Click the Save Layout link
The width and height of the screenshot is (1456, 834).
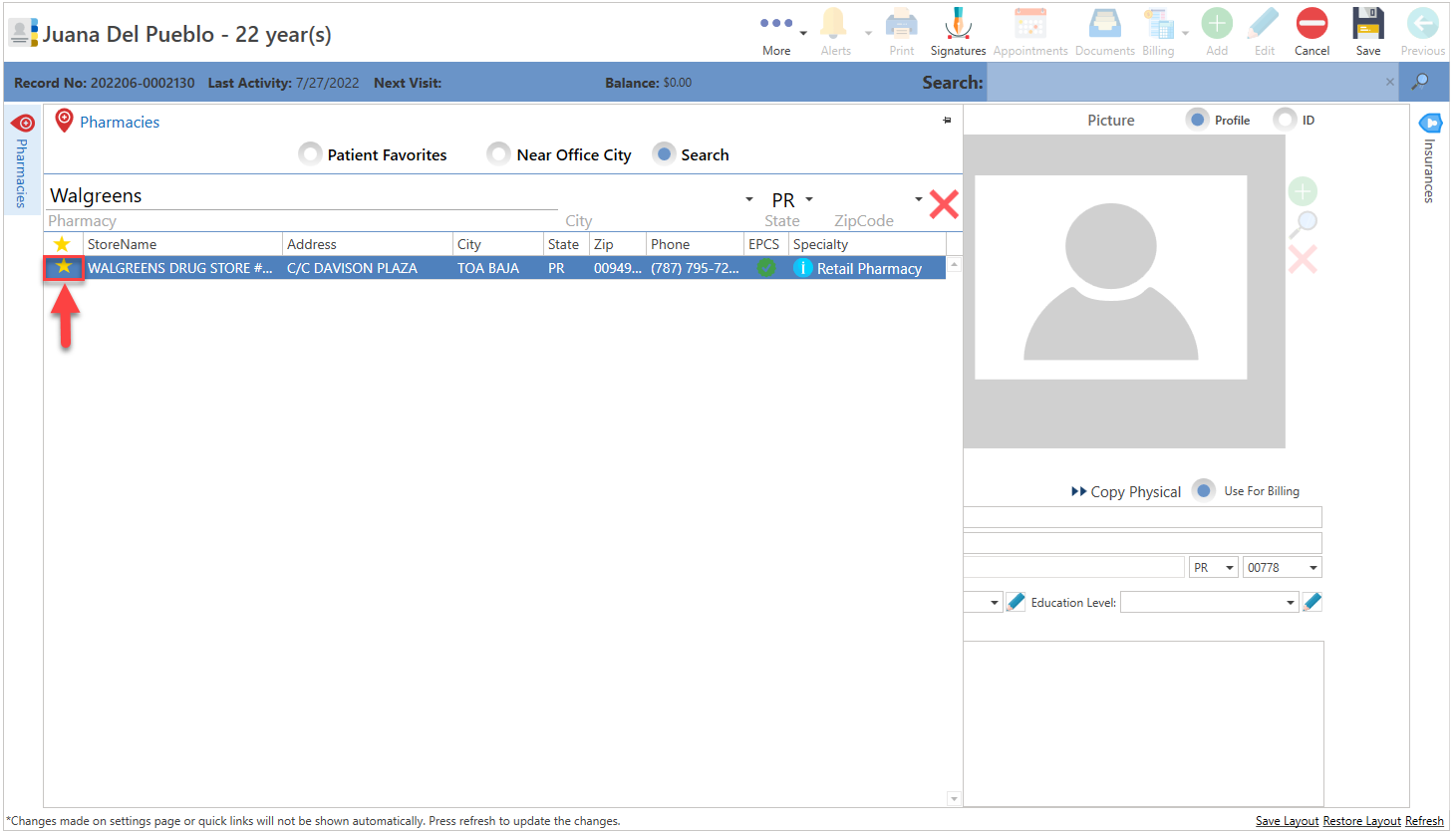pos(1287,821)
